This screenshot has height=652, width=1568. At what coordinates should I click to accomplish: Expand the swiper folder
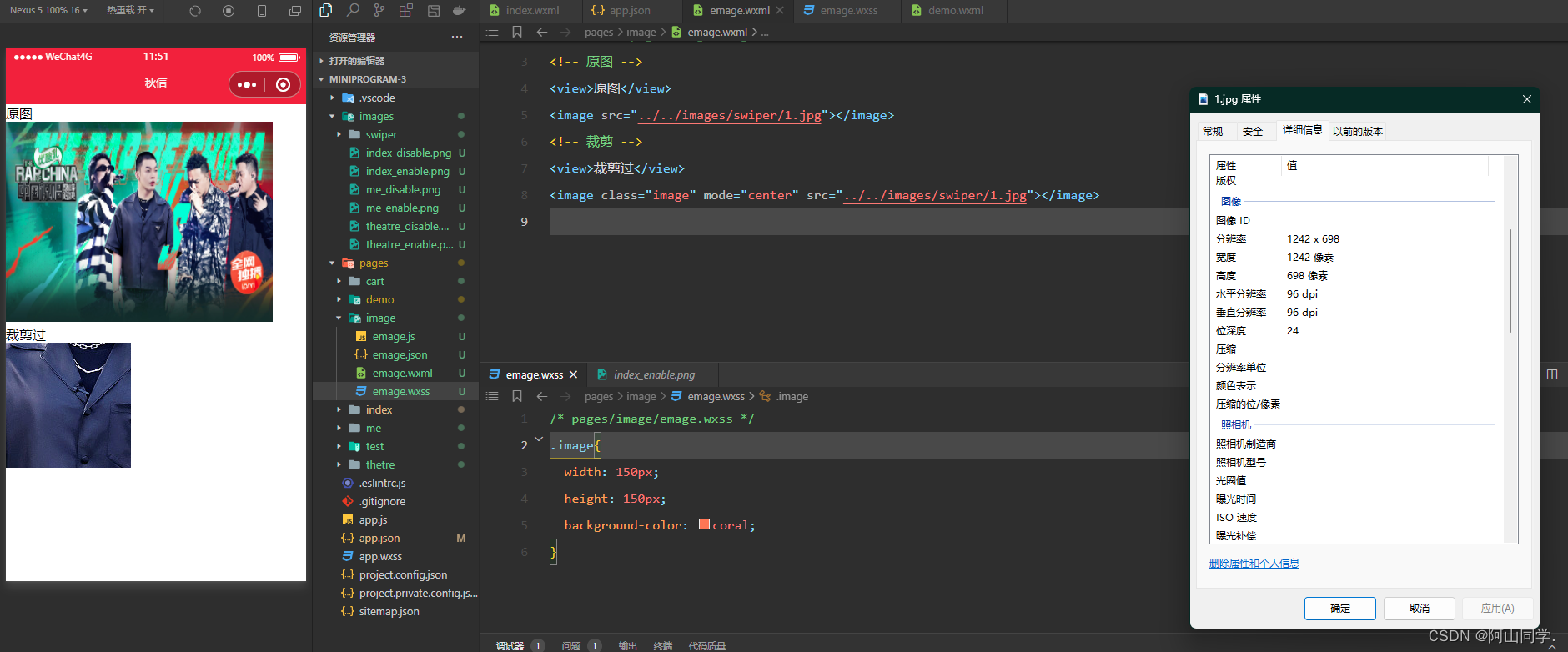(395, 134)
